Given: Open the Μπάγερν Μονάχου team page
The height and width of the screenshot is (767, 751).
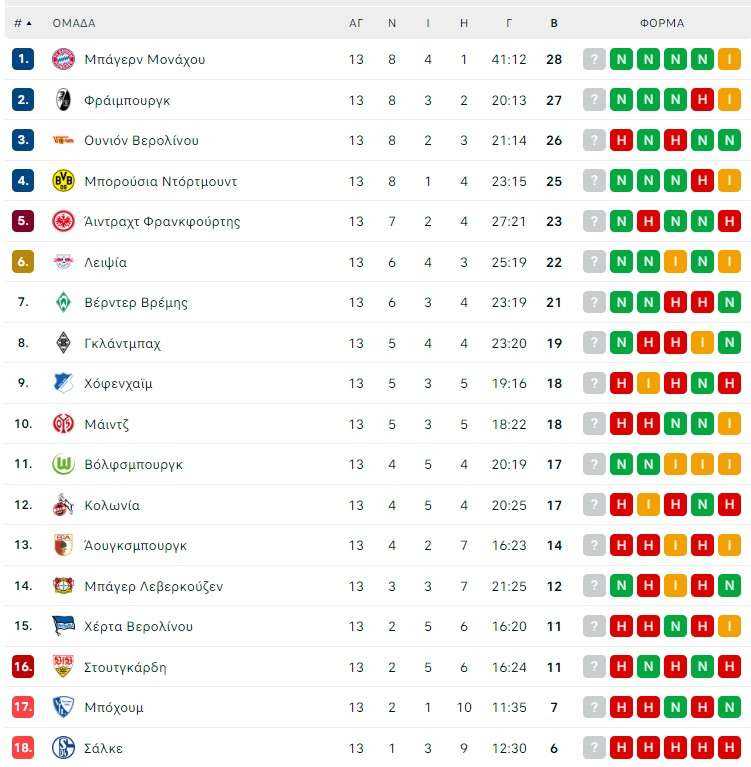Looking at the screenshot, I should coord(144,60).
